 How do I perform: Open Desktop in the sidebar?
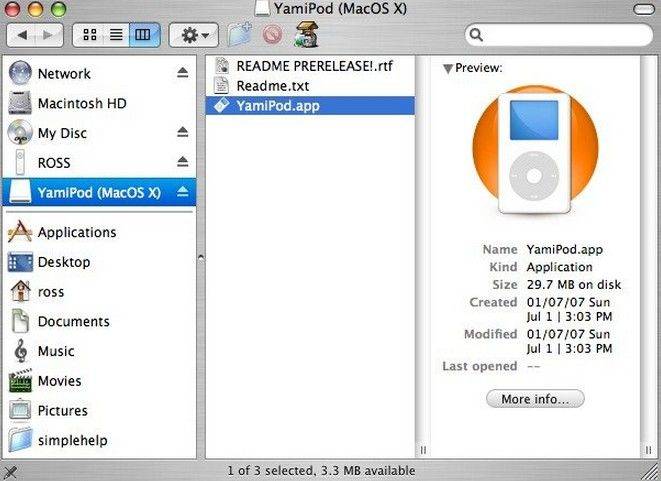(99, 262)
